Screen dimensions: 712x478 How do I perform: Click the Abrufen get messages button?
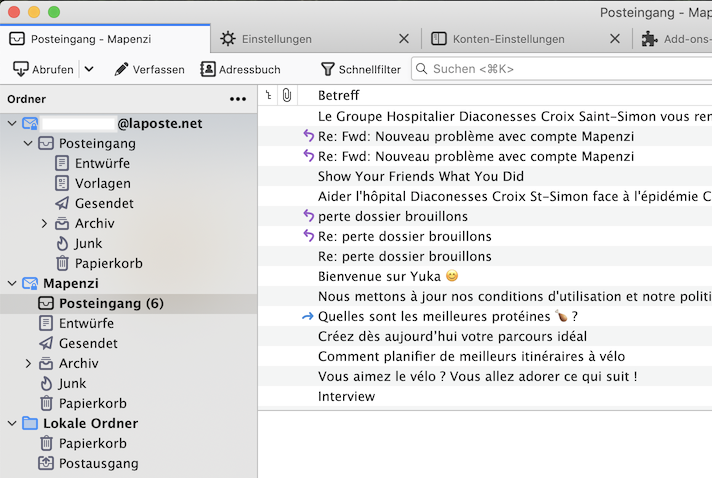43,69
